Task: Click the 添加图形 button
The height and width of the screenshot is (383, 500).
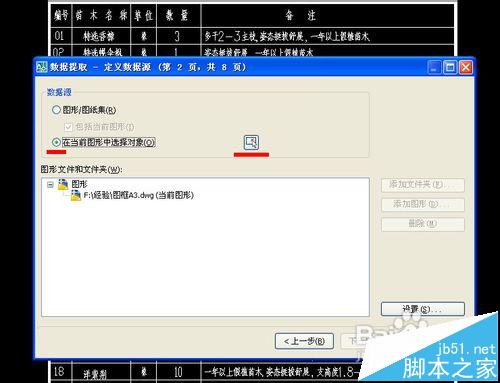Action: pyautogui.click(x=423, y=204)
